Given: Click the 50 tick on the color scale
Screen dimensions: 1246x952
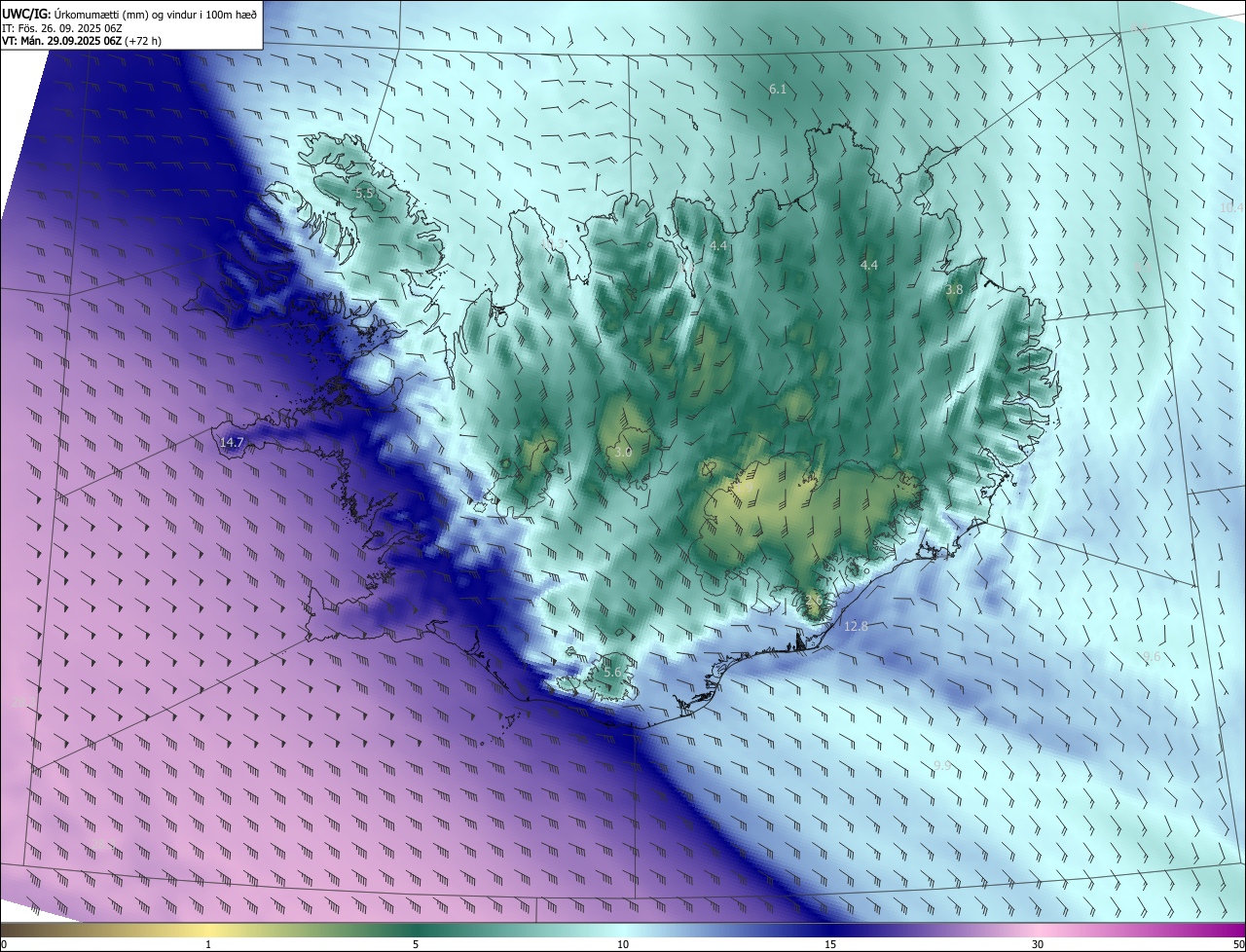Looking at the screenshot, I should pos(1238,944).
